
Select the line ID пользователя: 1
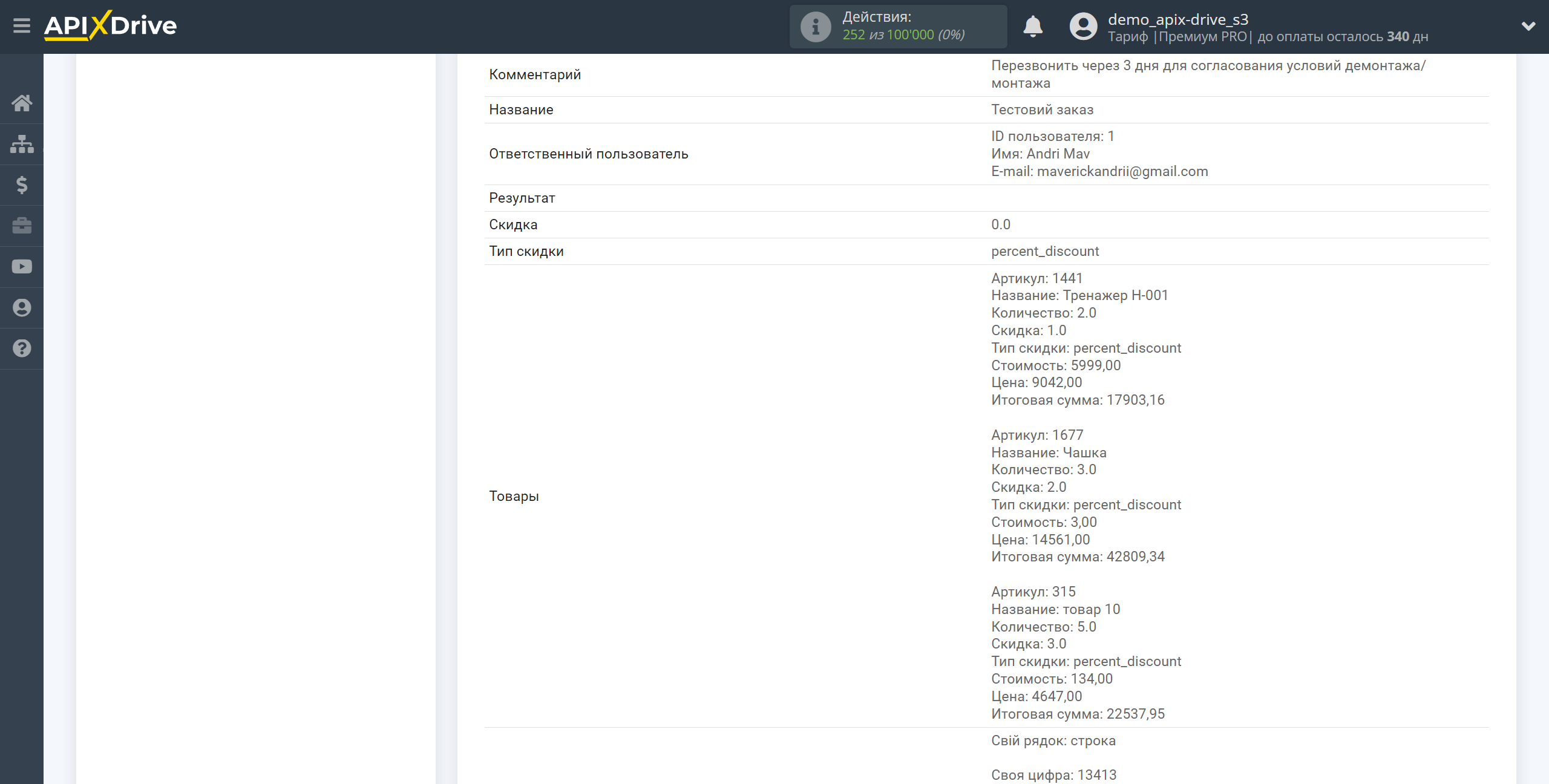[1052, 136]
